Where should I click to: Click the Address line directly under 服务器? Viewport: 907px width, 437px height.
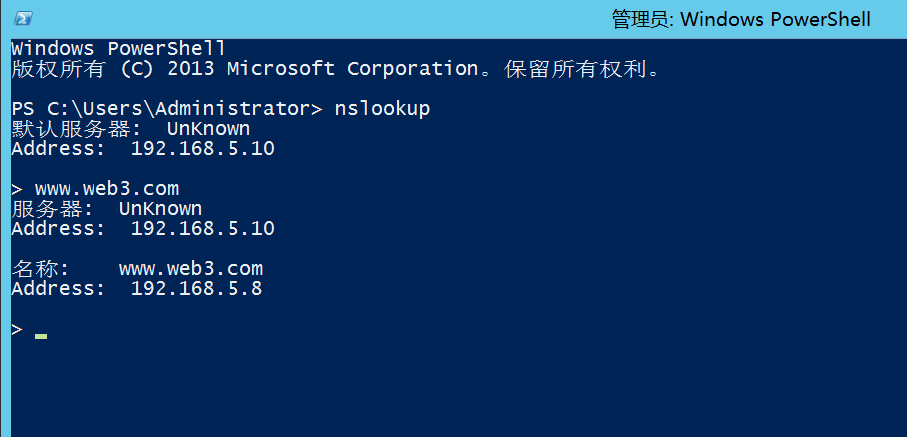point(142,229)
